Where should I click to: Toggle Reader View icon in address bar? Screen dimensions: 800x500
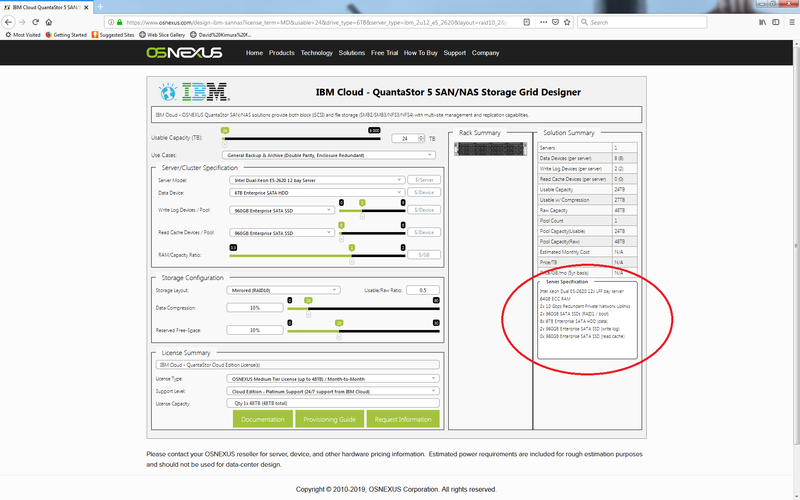(x=527, y=22)
